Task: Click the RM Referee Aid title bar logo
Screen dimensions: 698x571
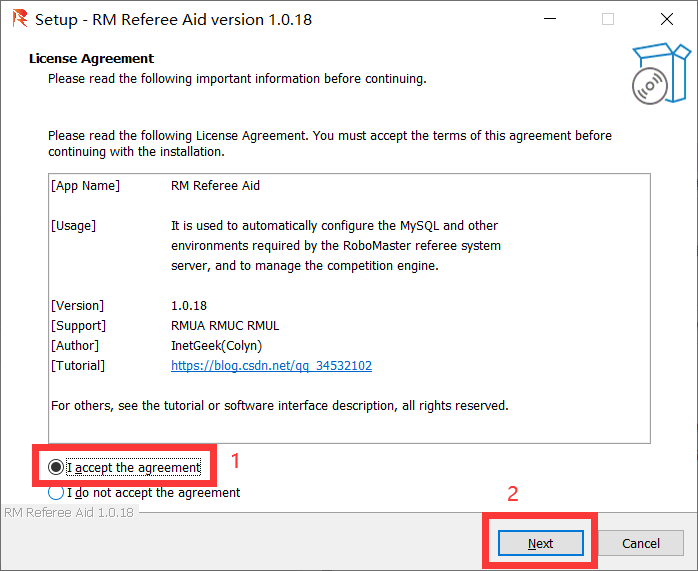Action: click(x=20, y=19)
